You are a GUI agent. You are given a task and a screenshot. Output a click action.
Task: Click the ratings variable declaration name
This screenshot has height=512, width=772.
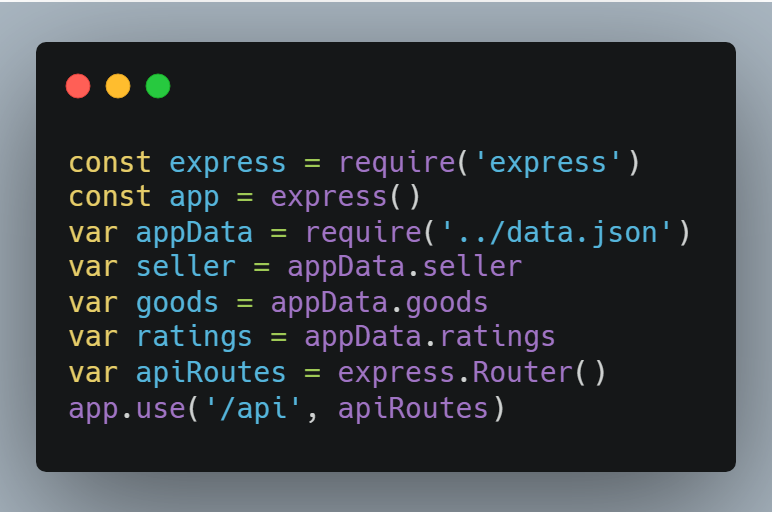click(194, 338)
